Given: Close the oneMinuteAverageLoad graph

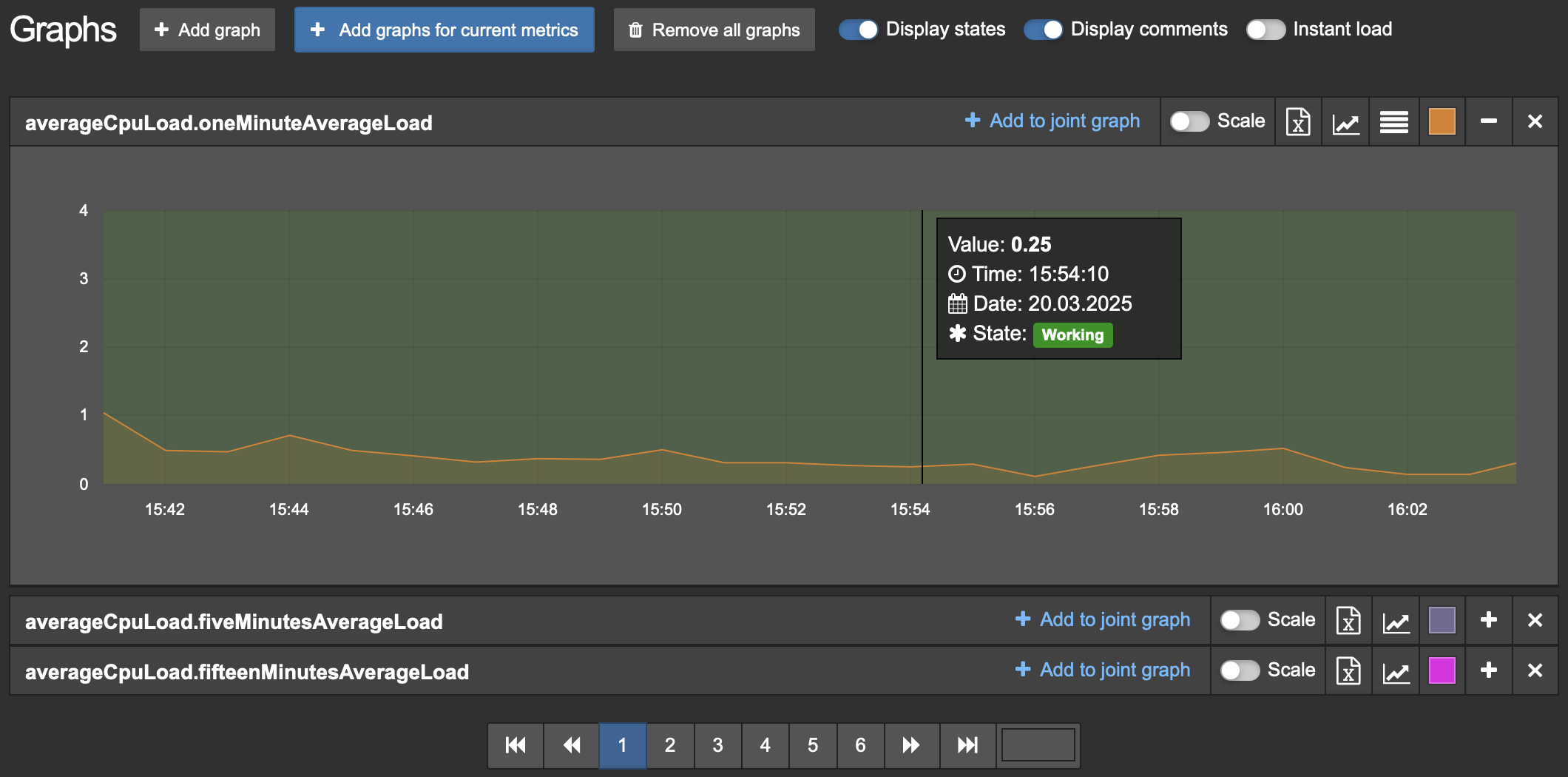Looking at the screenshot, I should 1535,121.
